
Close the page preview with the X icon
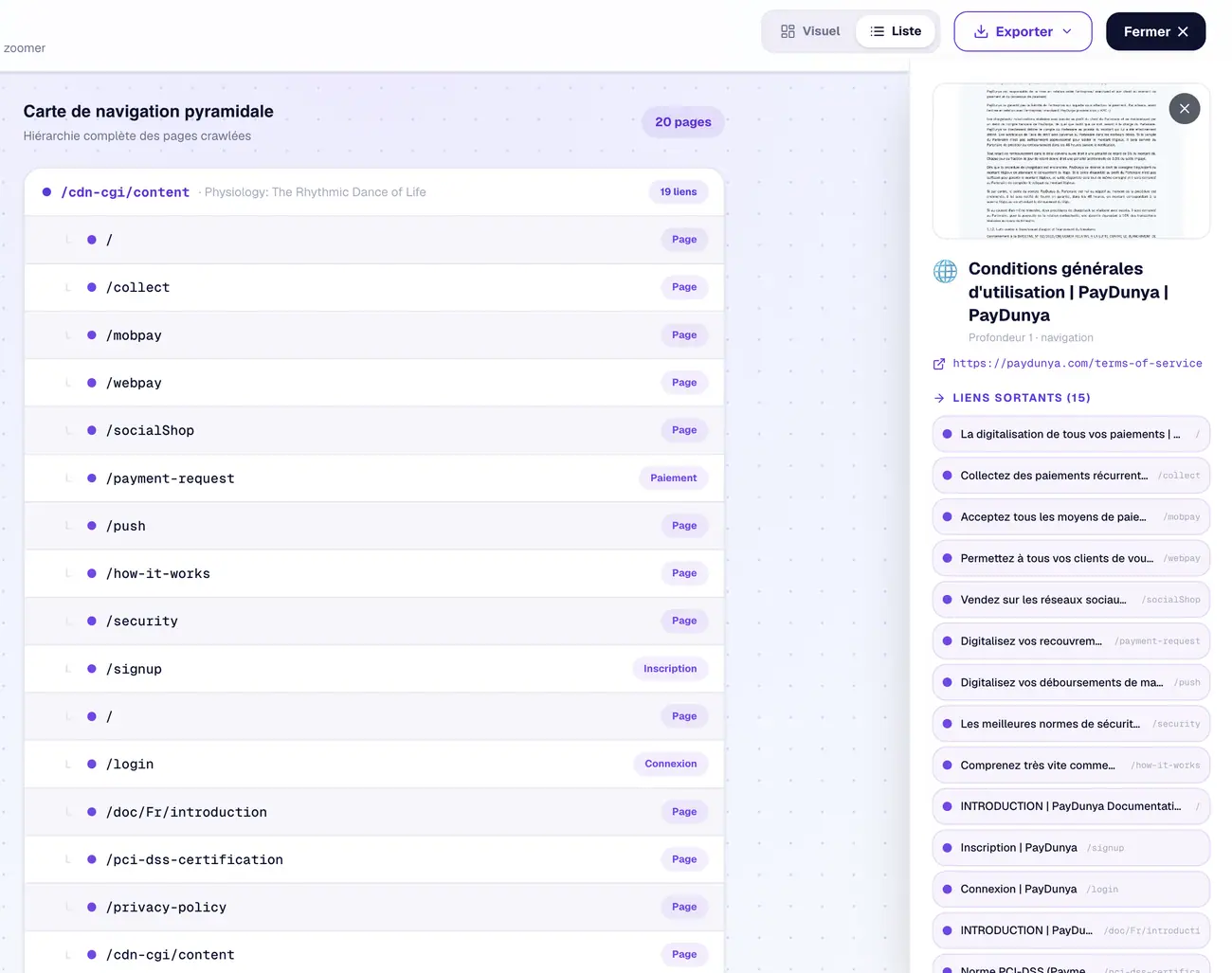point(1184,108)
